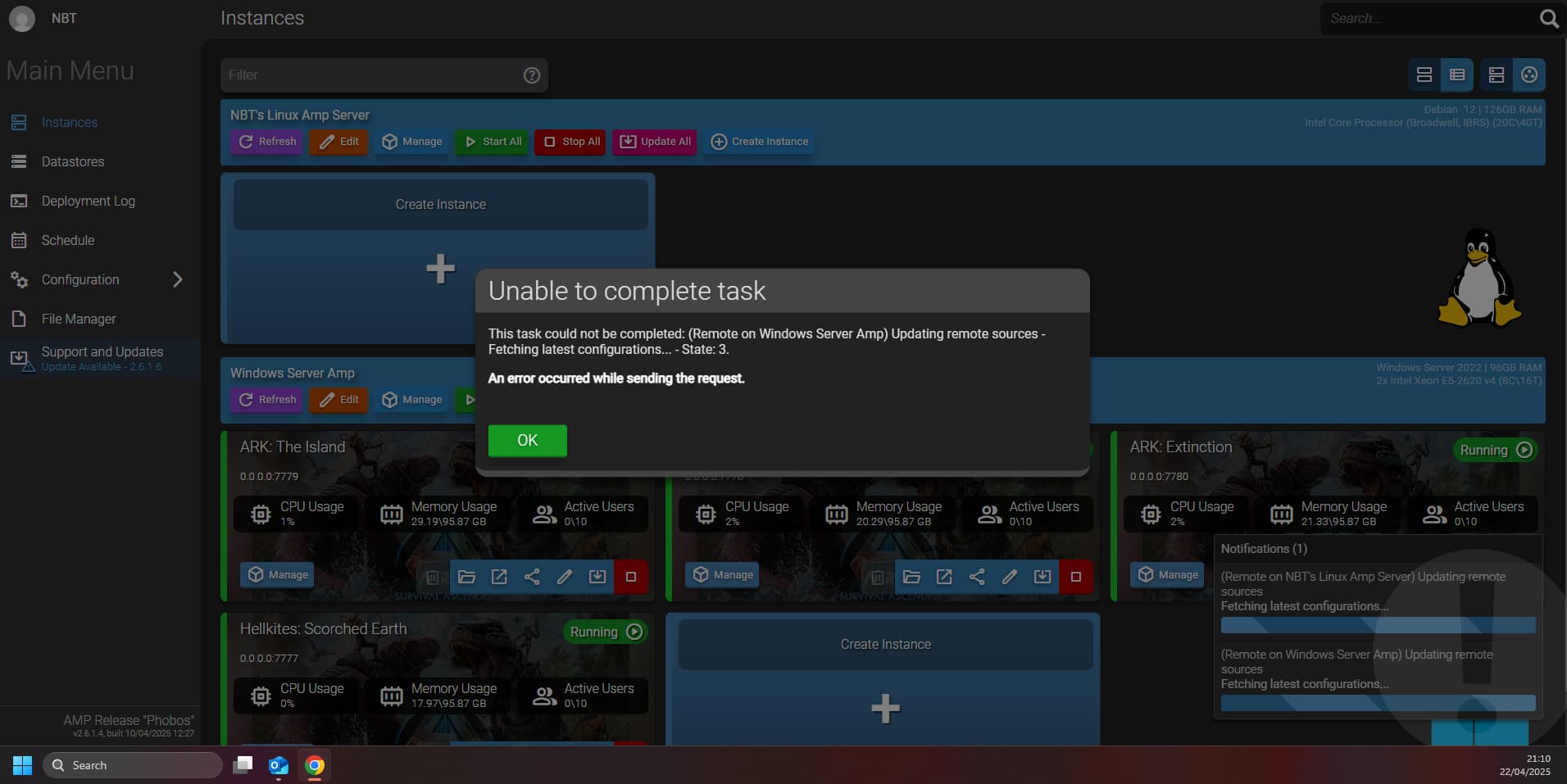The height and width of the screenshot is (784, 1567).
Task: Edit ARK: The Island with pencil icon
Action: click(565, 577)
